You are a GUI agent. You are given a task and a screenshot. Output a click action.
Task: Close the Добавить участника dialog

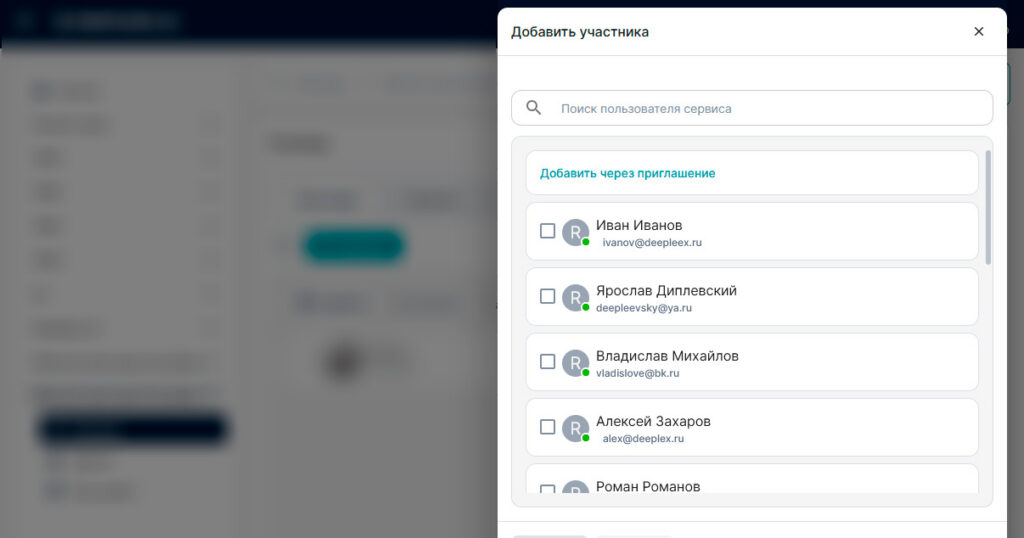[x=978, y=31]
